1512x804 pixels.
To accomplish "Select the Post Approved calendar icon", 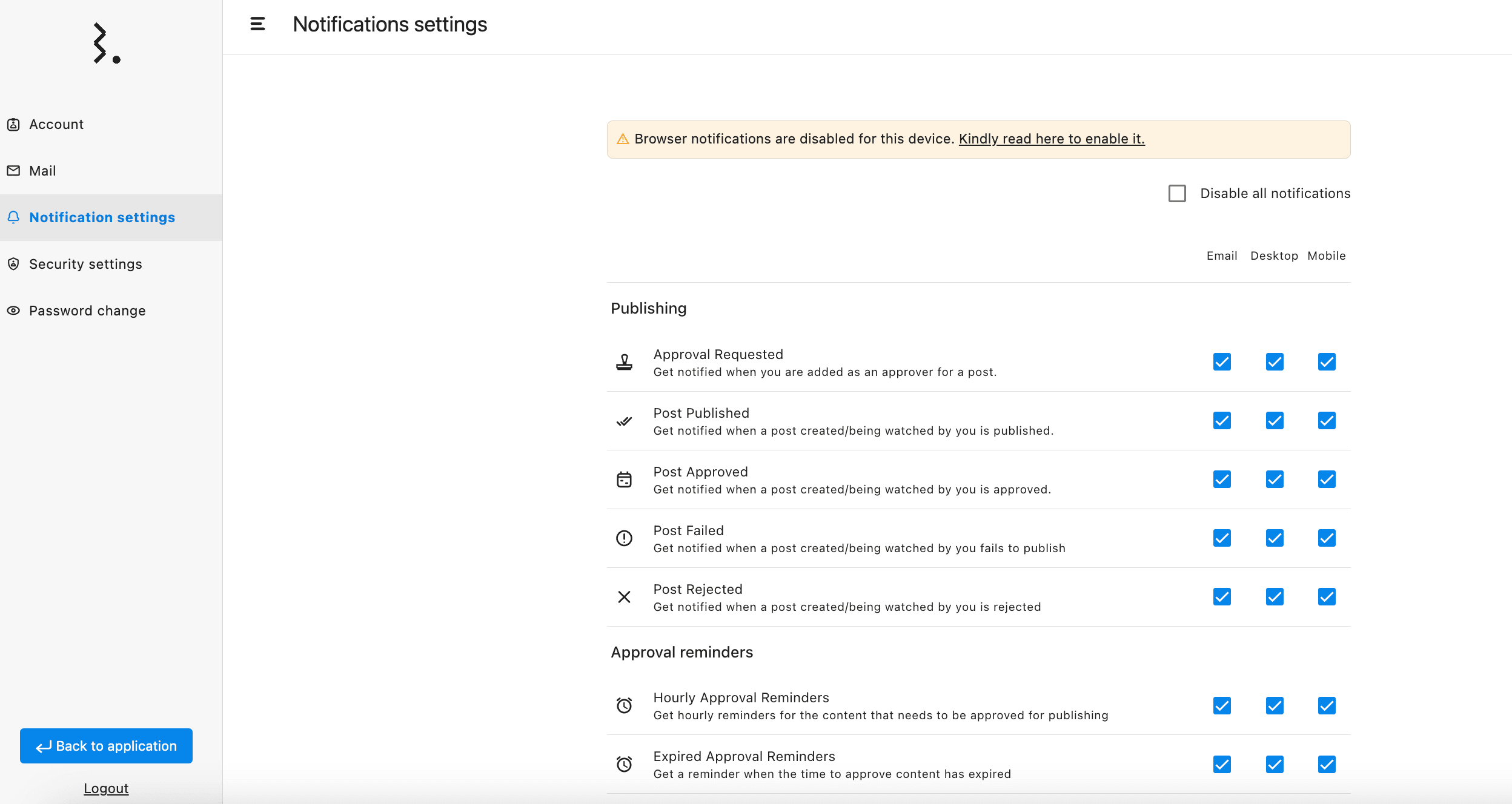I will tap(625, 479).
